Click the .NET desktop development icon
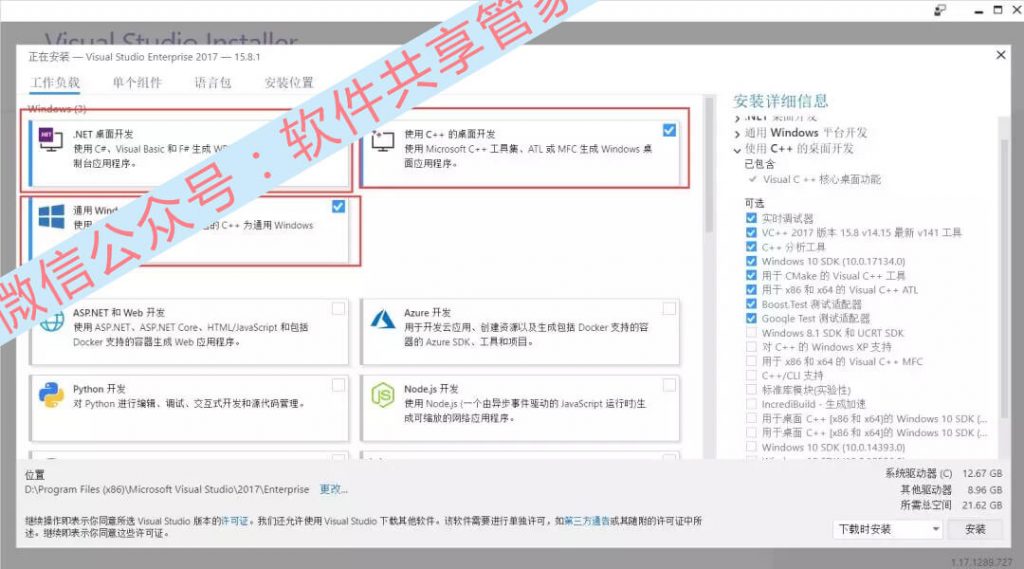 51,139
